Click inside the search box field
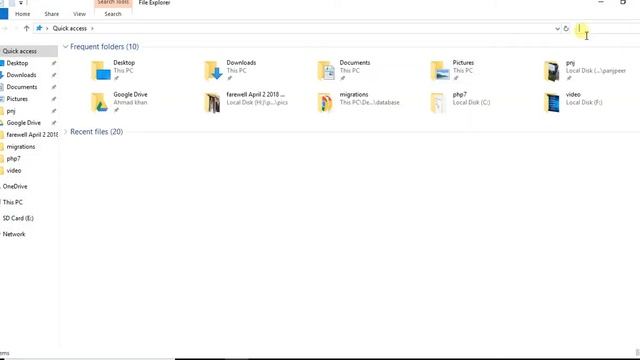Image resolution: width=640 pixels, height=360 pixels. [607, 29]
